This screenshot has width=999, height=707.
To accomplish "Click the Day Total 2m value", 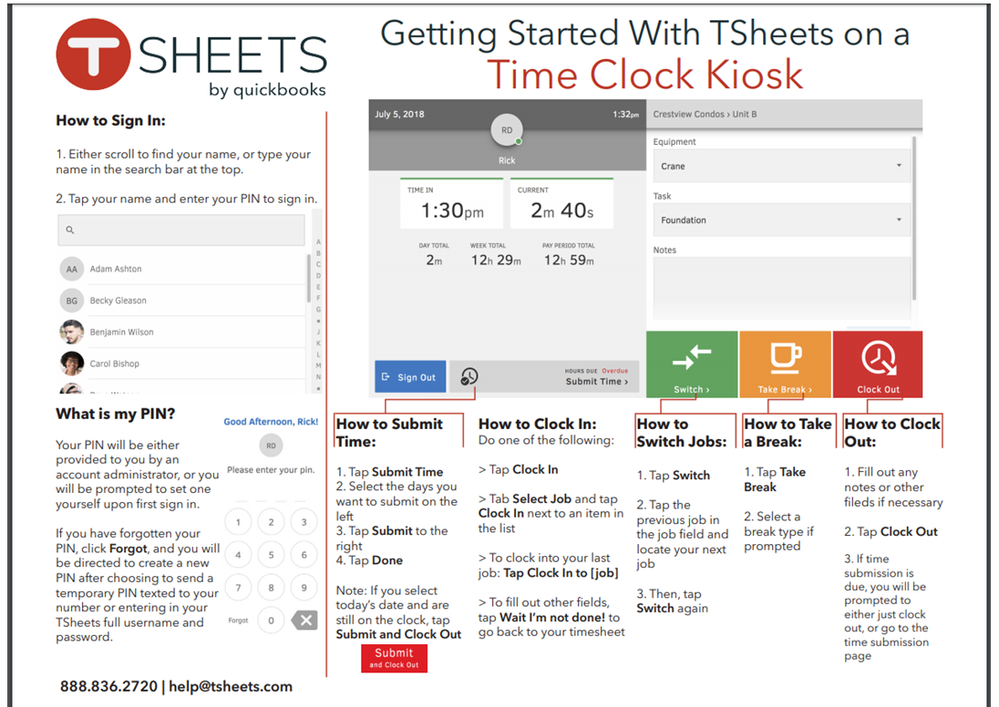I will tap(434, 260).
